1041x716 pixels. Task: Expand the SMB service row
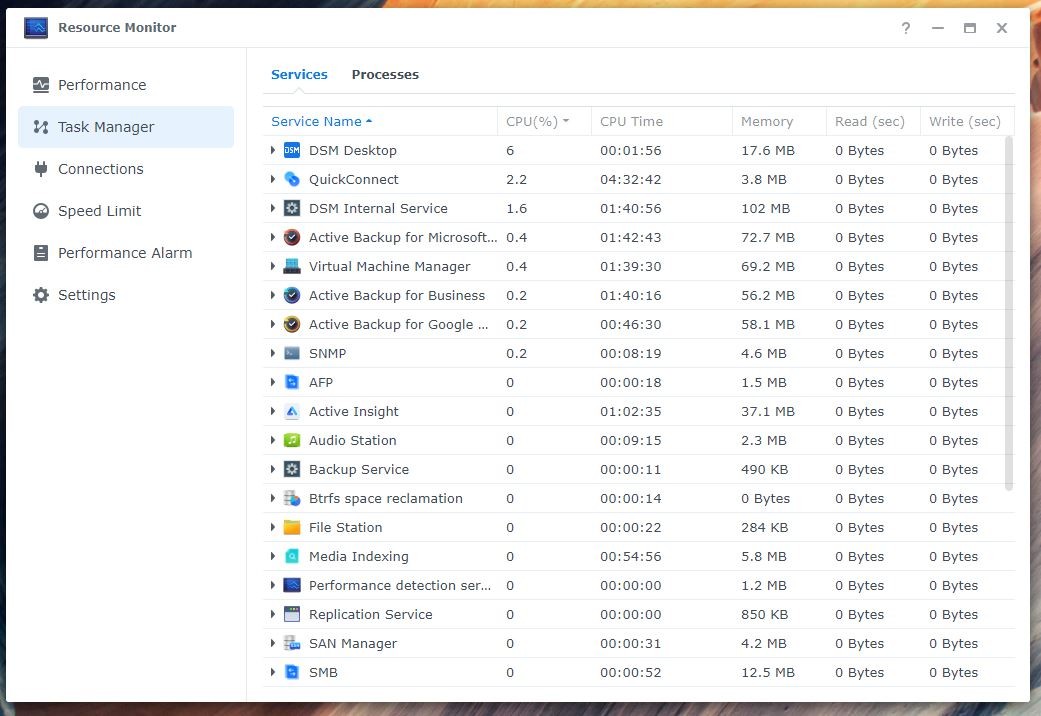273,672
